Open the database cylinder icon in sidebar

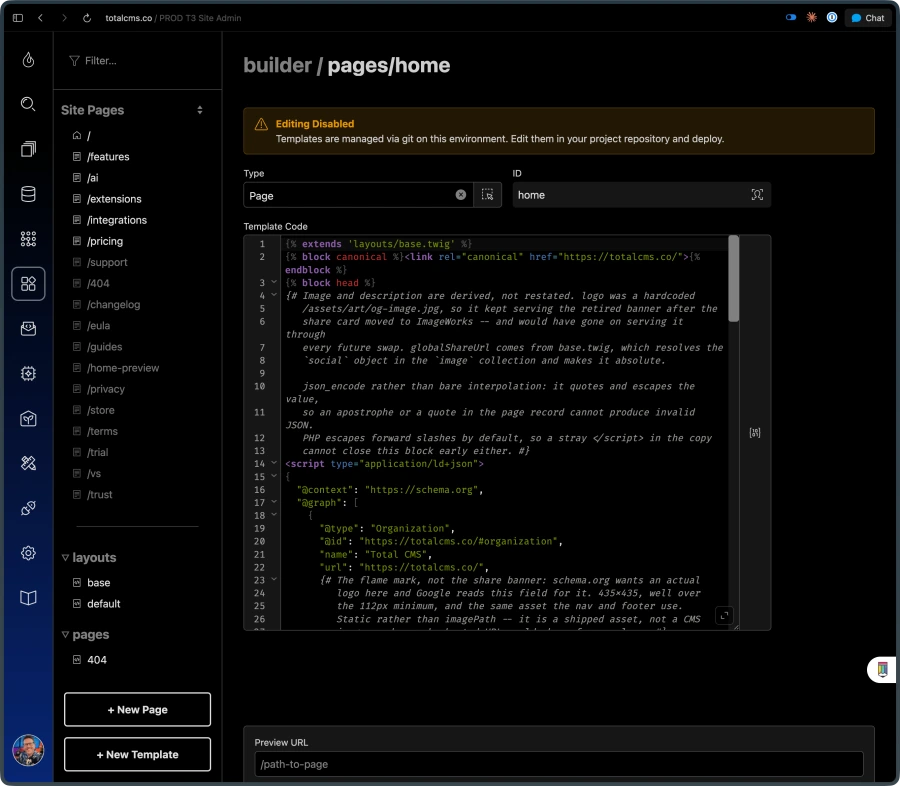point(28,194)
